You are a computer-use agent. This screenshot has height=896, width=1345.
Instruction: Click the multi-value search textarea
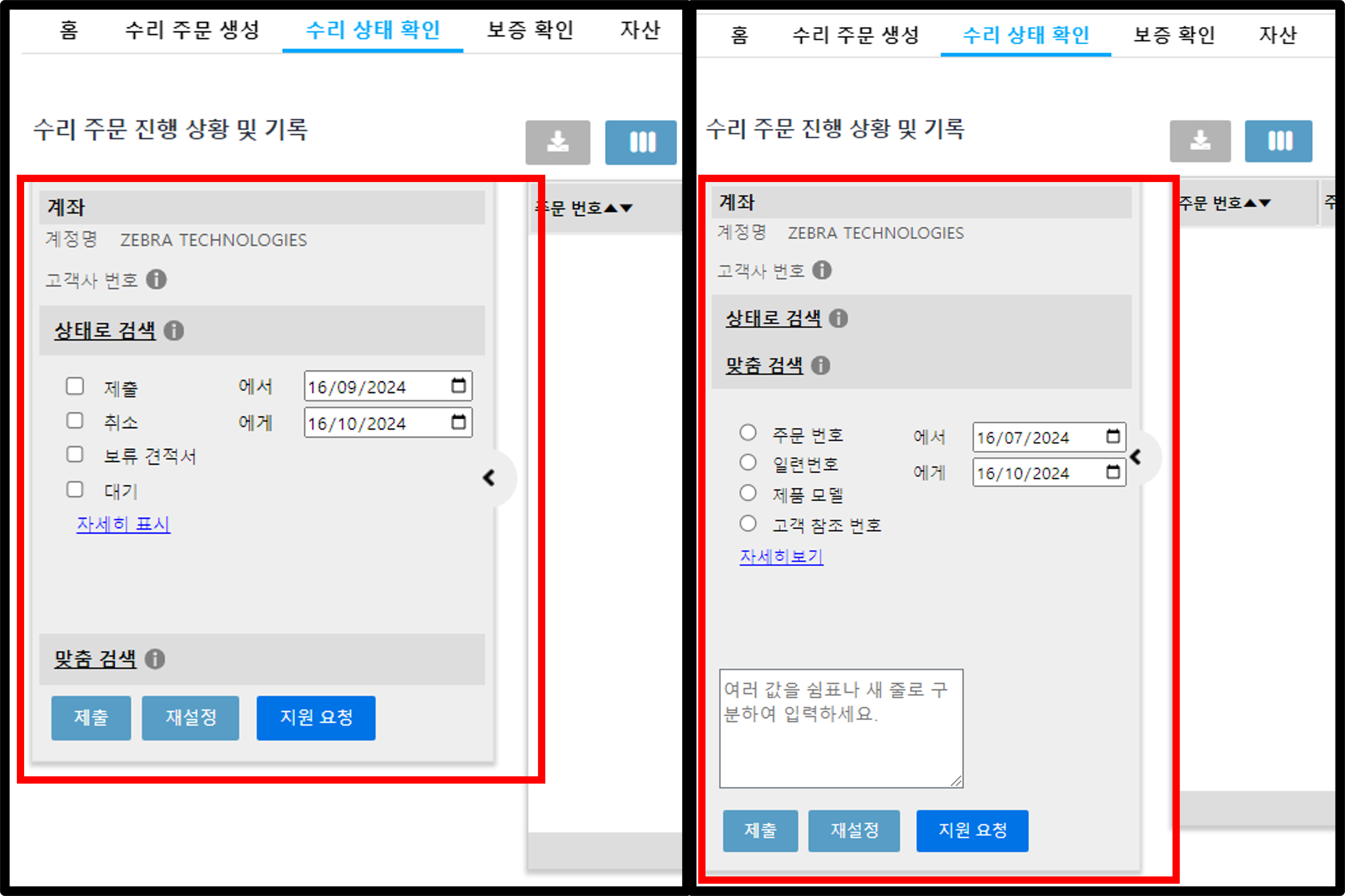pyautogui.click(x=842, y=729)
